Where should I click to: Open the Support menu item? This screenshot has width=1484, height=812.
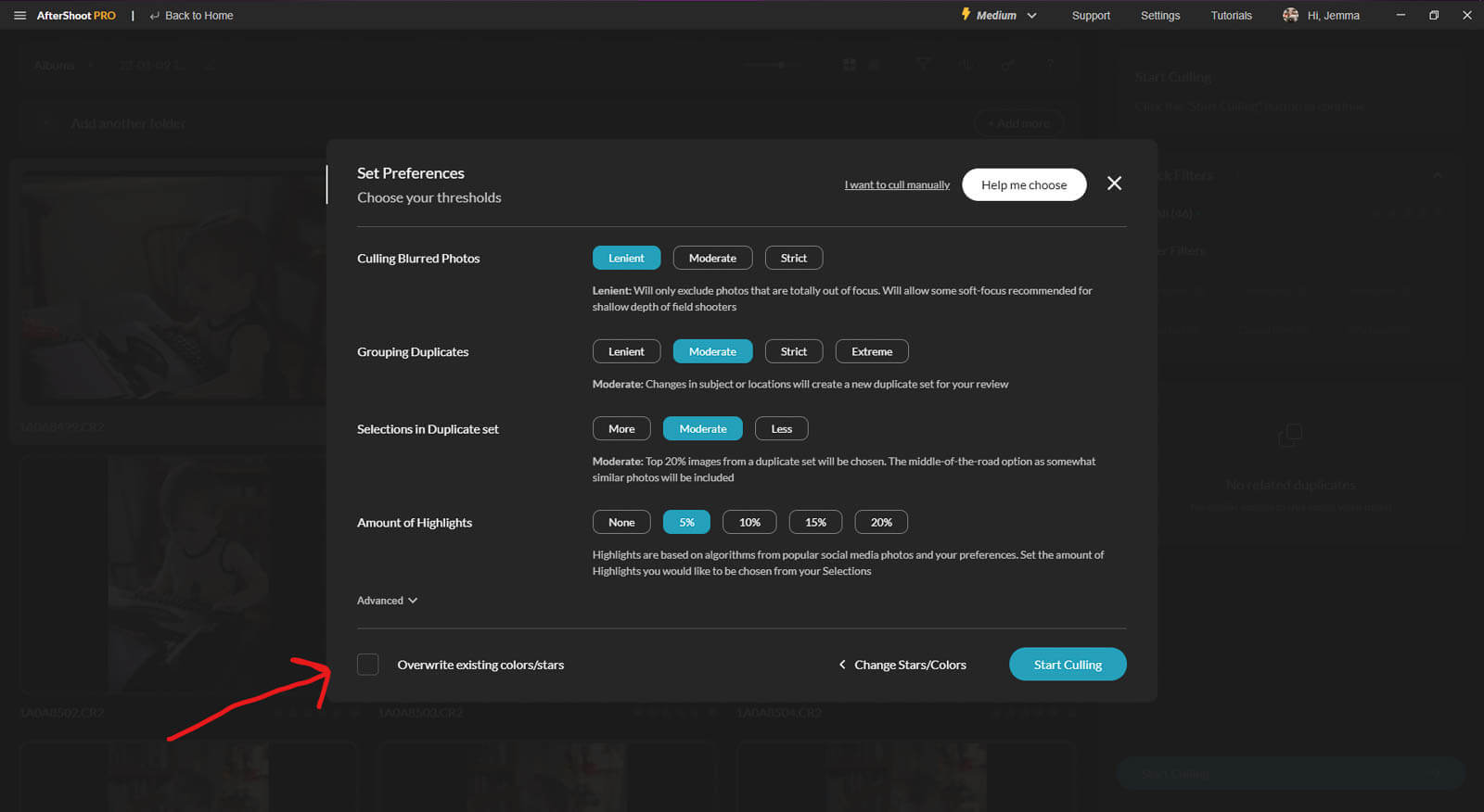pyautogui.click(x=1091, y=16)
